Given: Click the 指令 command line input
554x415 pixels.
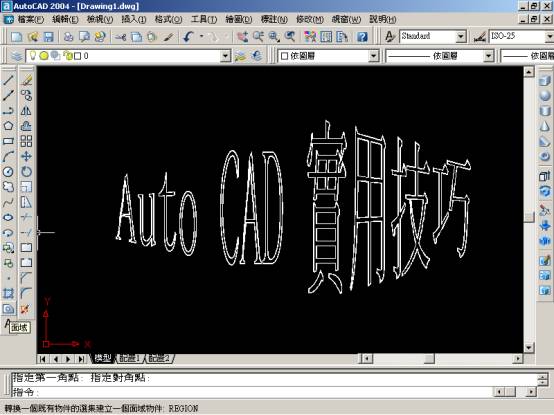Looking at the screenshot, I should pyautogui.click(x=252, y=392).
